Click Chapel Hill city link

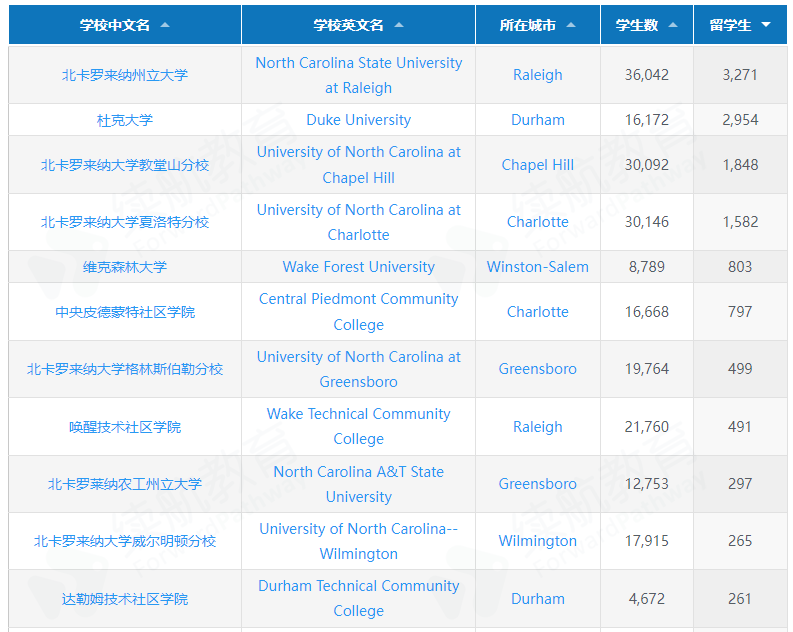point(538,165)
